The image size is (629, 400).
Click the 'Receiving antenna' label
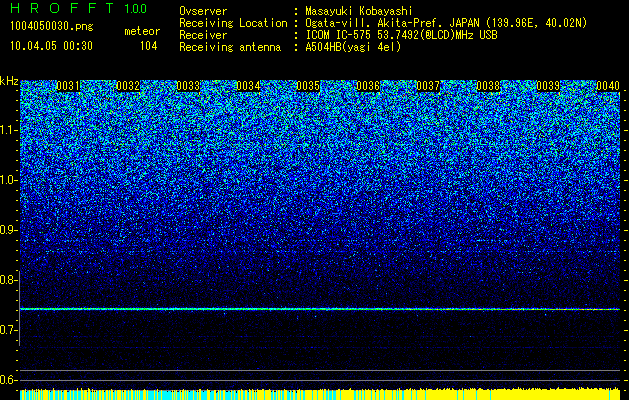point(230,47)
